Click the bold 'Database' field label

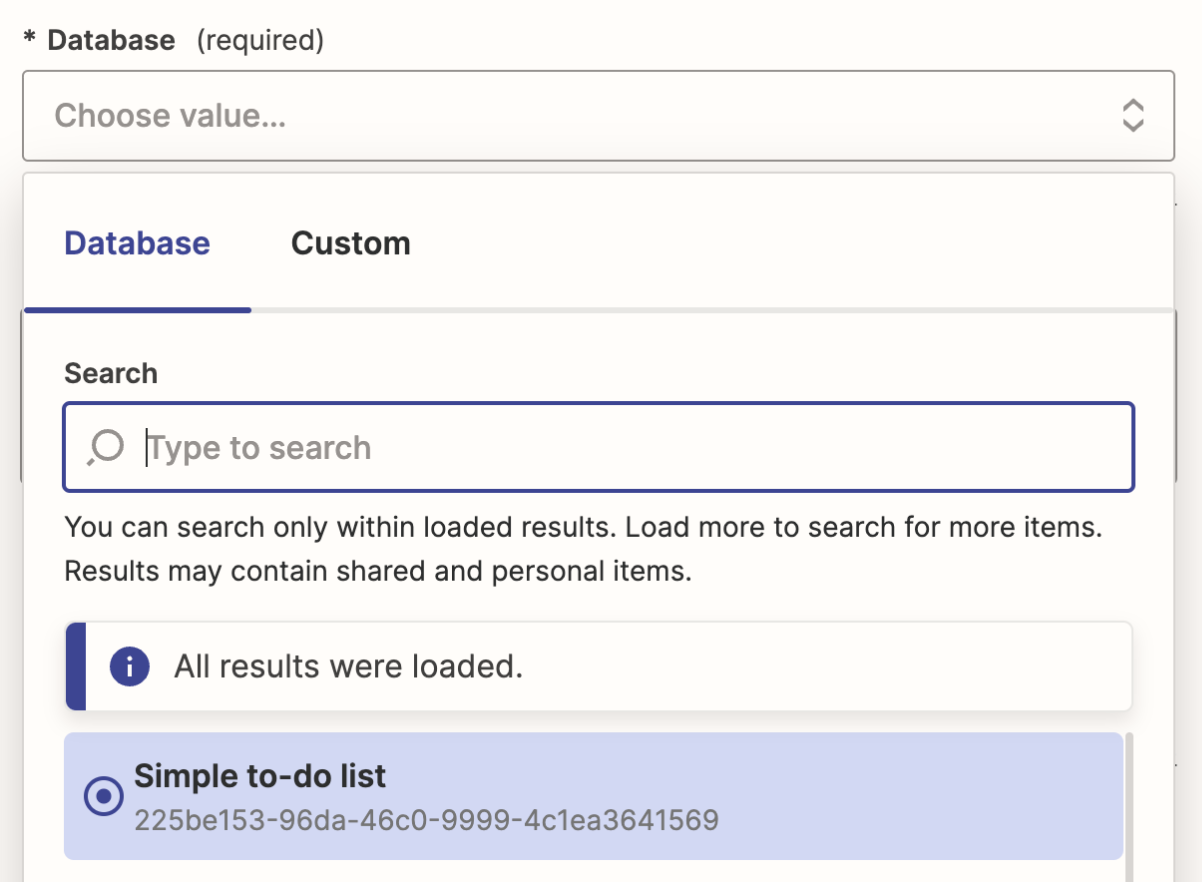coord(111,40)
